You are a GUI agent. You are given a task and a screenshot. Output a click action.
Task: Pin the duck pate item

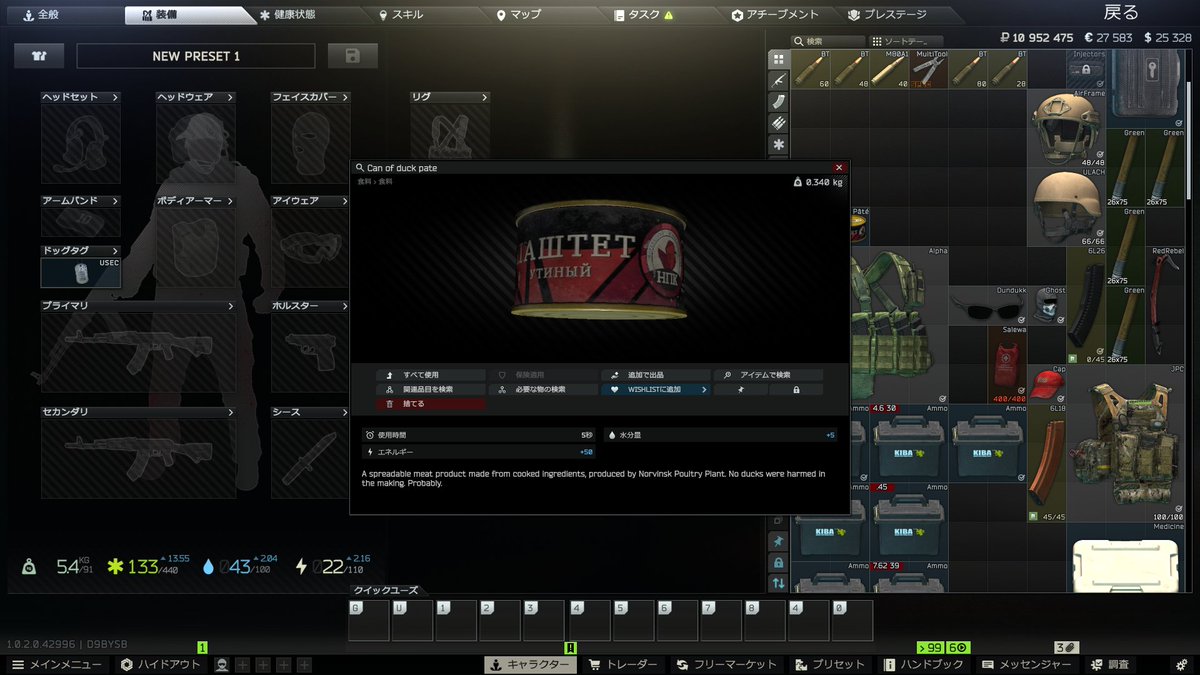click(741, 389)
